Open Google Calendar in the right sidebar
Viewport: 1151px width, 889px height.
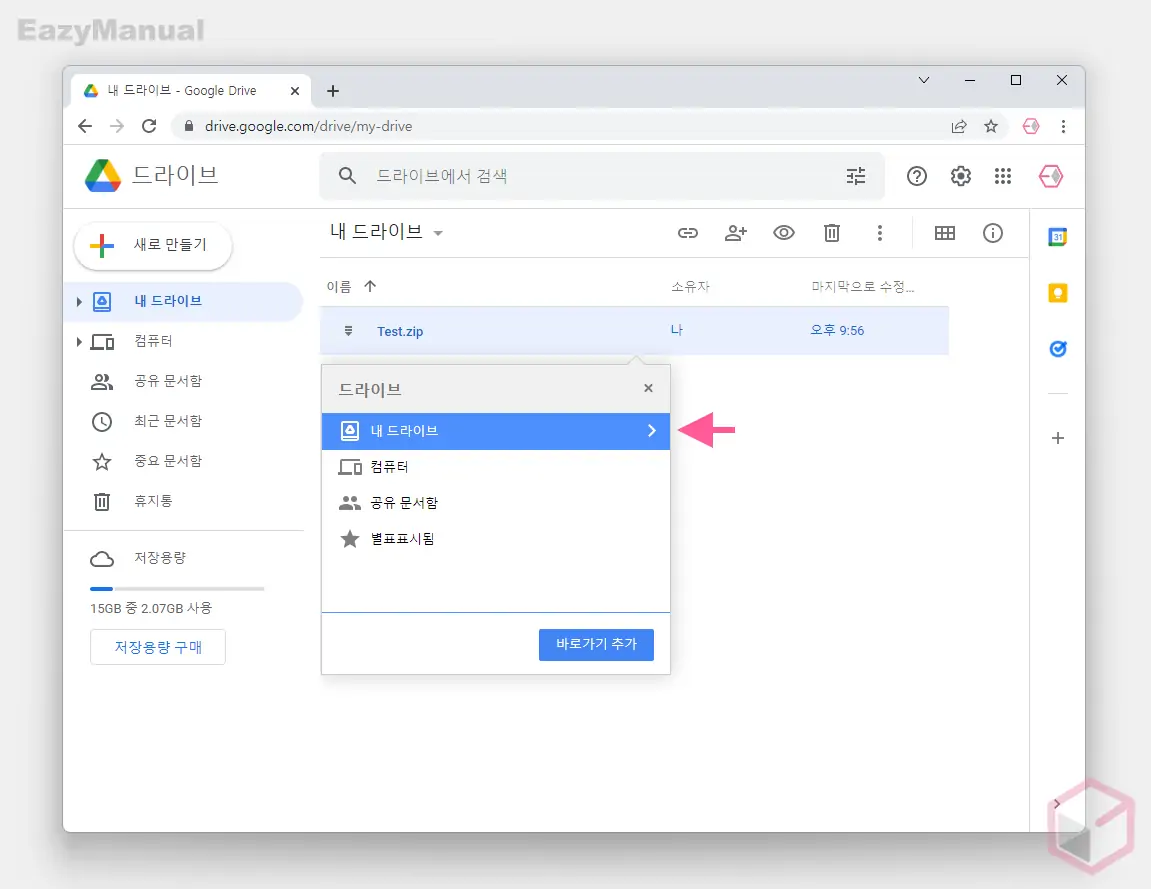point(1057,237)
